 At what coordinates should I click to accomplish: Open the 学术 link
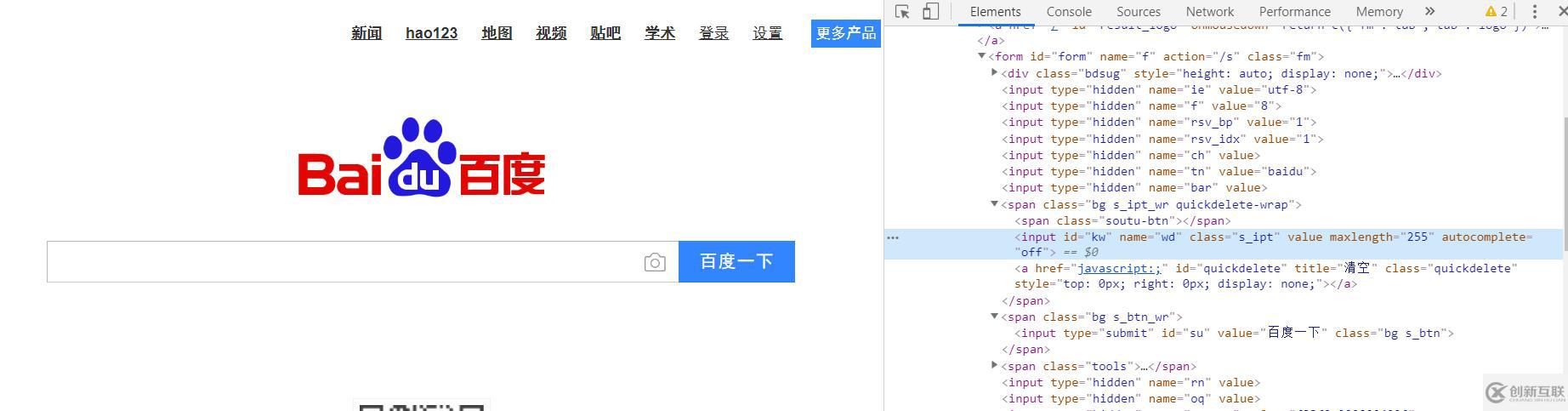[x=660, y=33]
